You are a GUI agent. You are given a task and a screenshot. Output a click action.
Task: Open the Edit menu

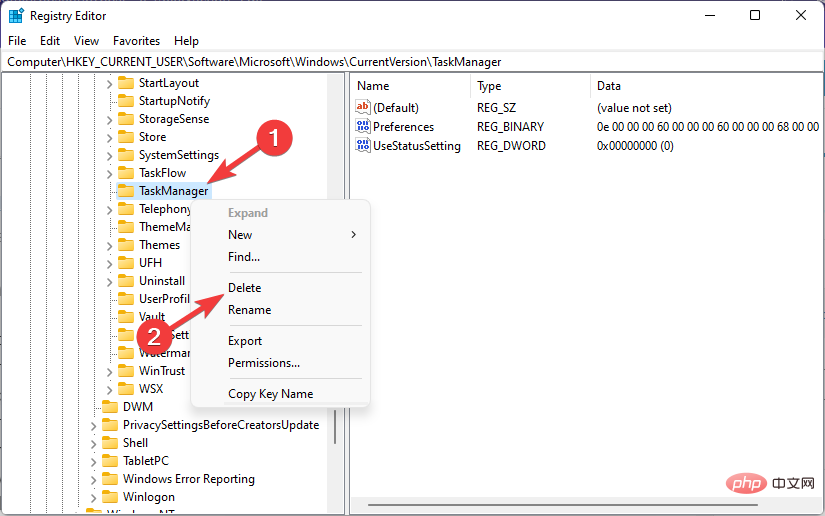[50, 41]
